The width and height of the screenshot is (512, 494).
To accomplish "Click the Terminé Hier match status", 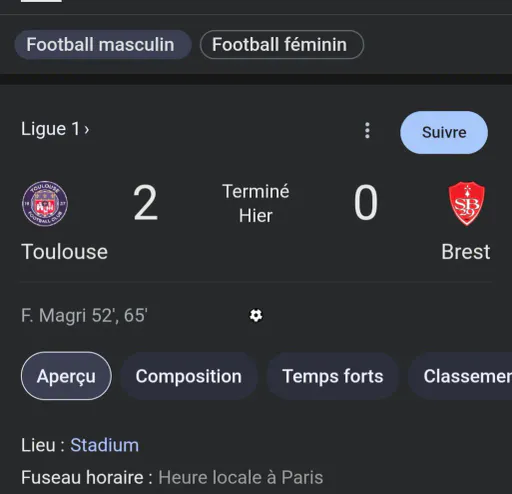I will tap(256, 203).
